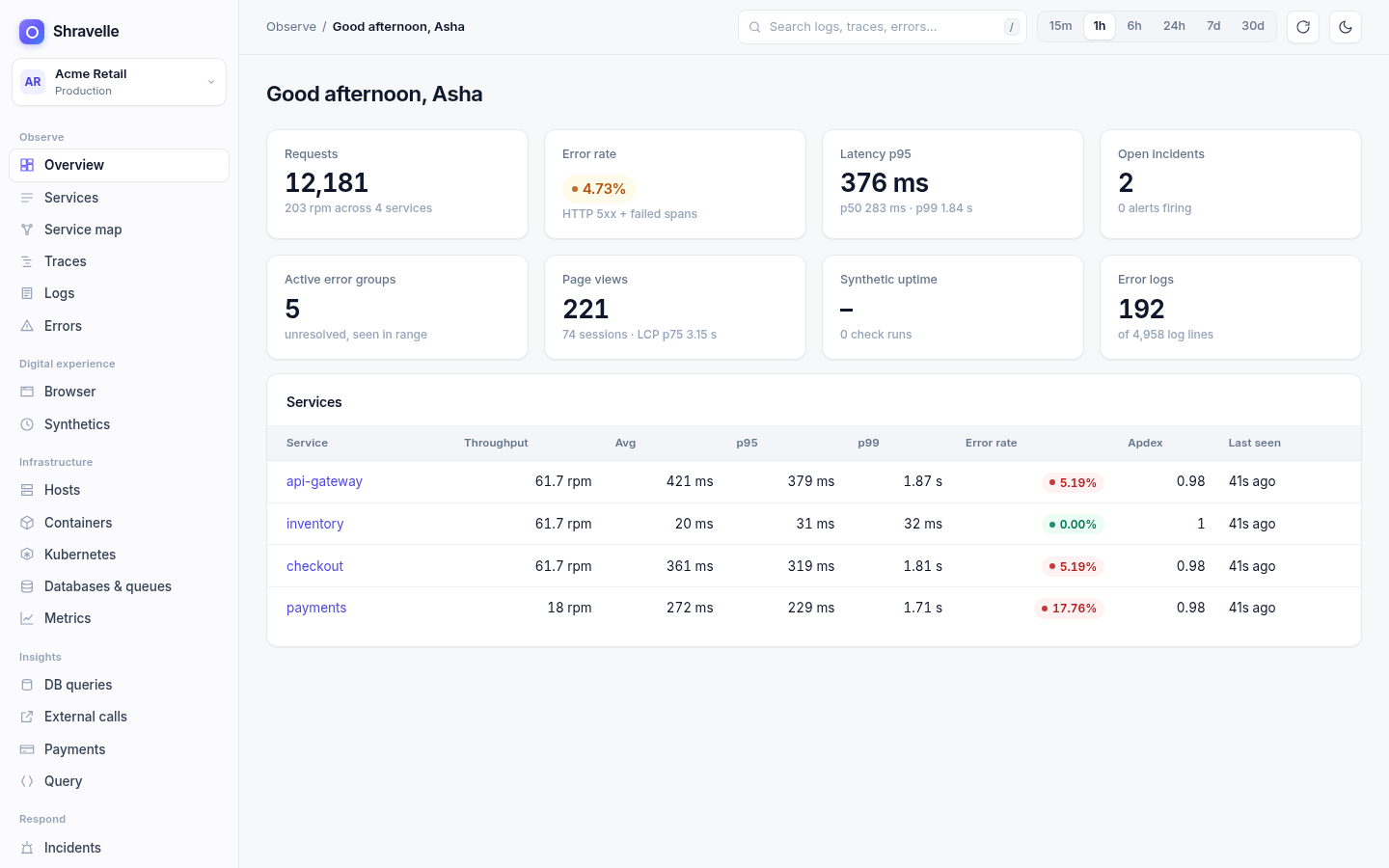The height and width of the screenshot is (868, 1389).
Task: Select the 7d time range
Action: (1213, 26)
